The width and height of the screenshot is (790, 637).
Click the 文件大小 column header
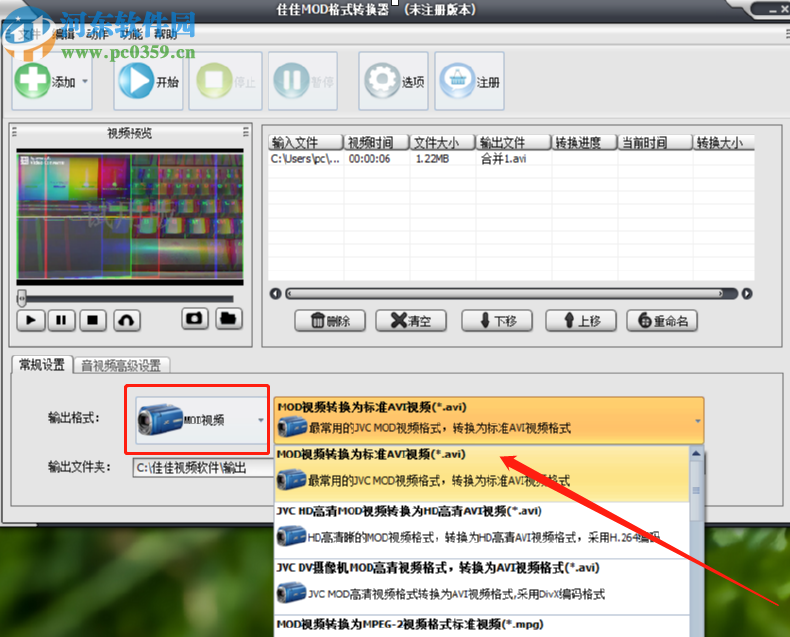point(442,143)
